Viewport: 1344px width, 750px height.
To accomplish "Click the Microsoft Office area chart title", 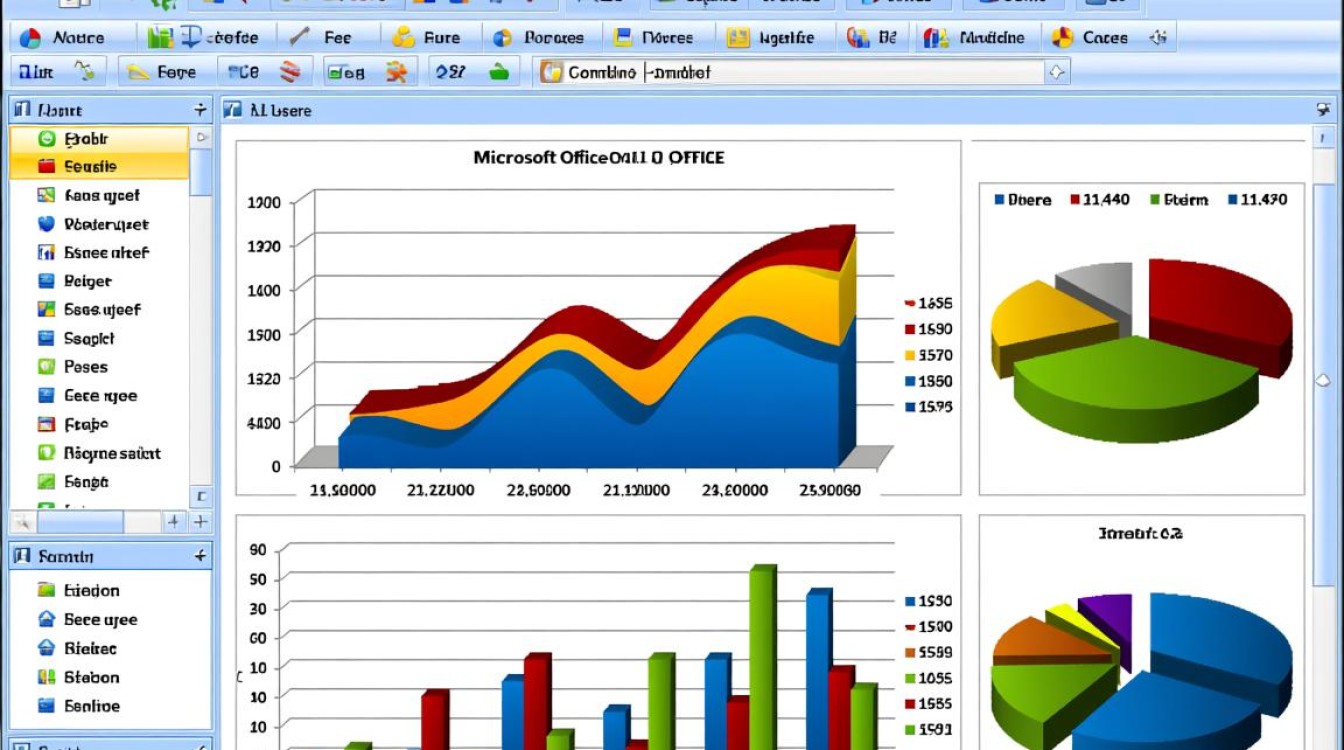I will [x=599, y=157].
